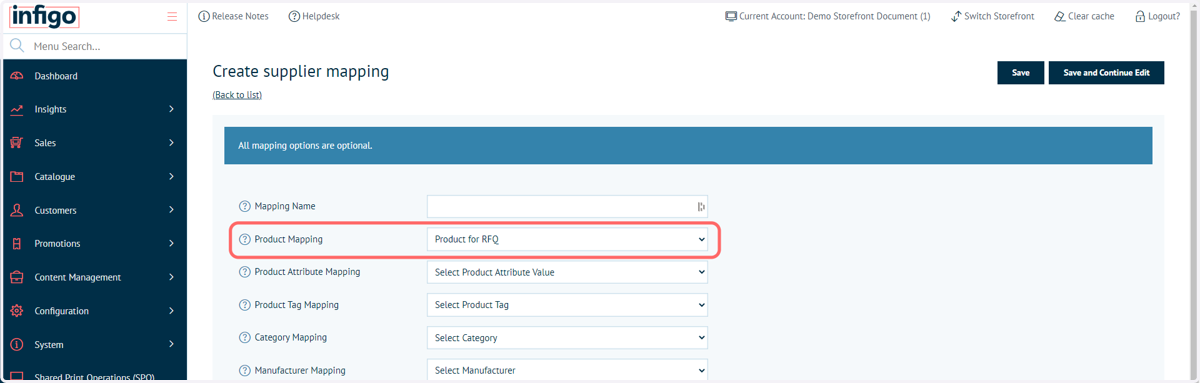The width and height of the screenshot is (1200, 383).
Task: Open the Product Attribute Mapping dropdown
Action: click(567, 272)
